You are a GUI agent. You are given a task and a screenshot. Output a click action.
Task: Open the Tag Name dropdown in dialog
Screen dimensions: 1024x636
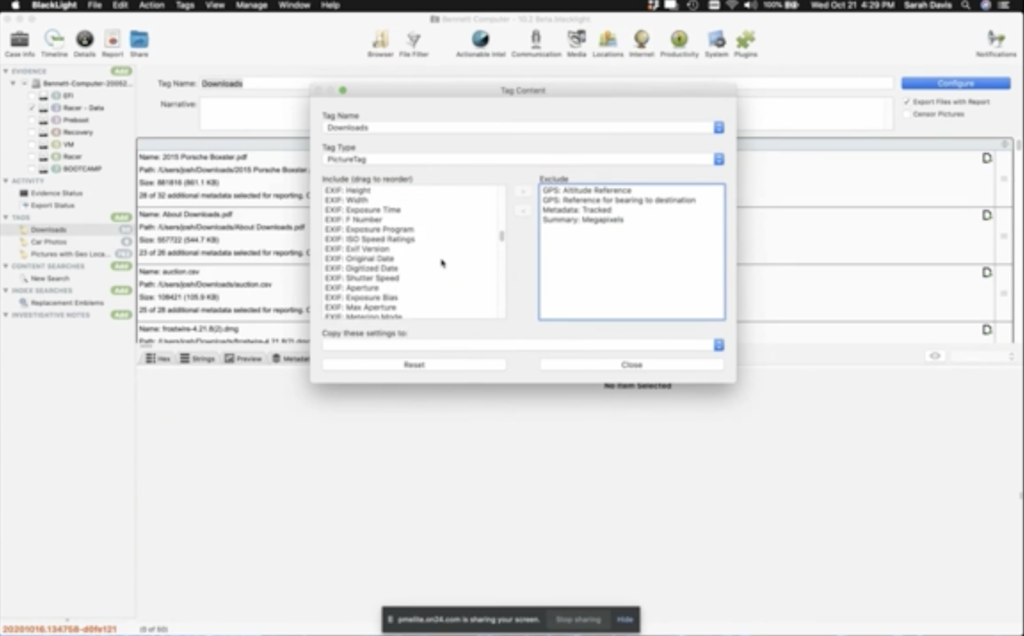pyautogui.click(x=718, y=127)
